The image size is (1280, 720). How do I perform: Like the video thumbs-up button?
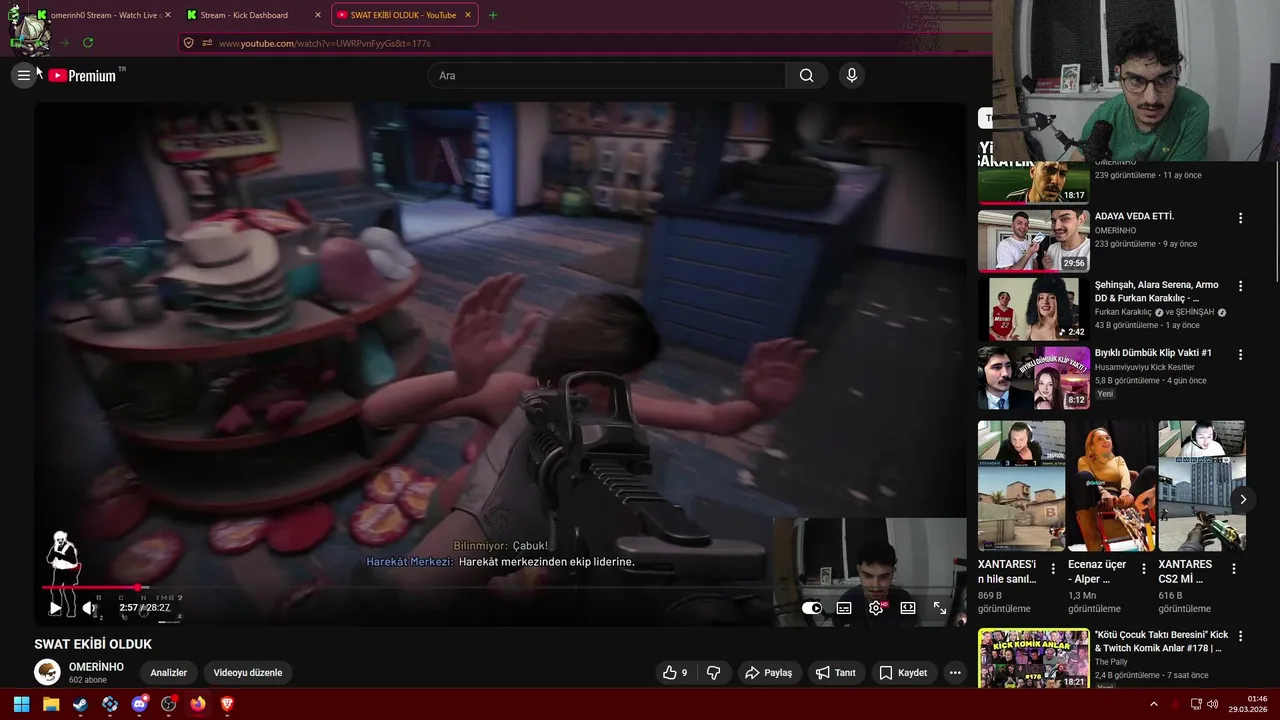point(676,673)
